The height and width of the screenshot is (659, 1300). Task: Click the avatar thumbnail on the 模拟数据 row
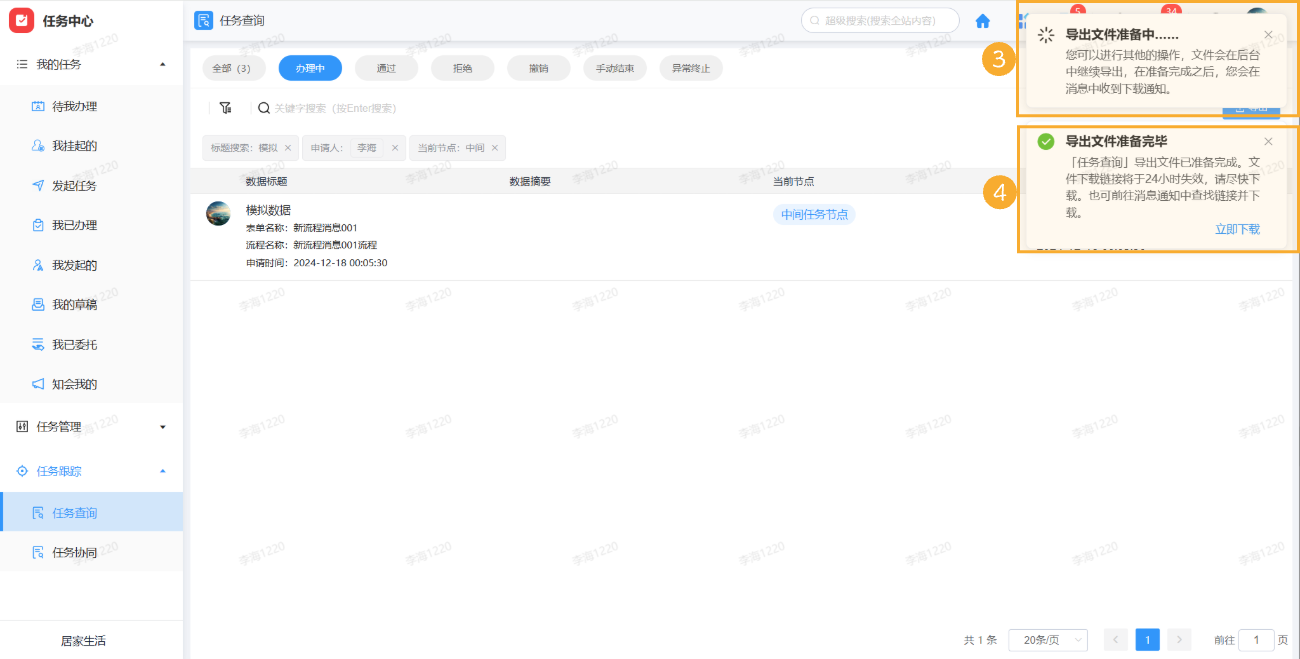[x=218, y=214]
